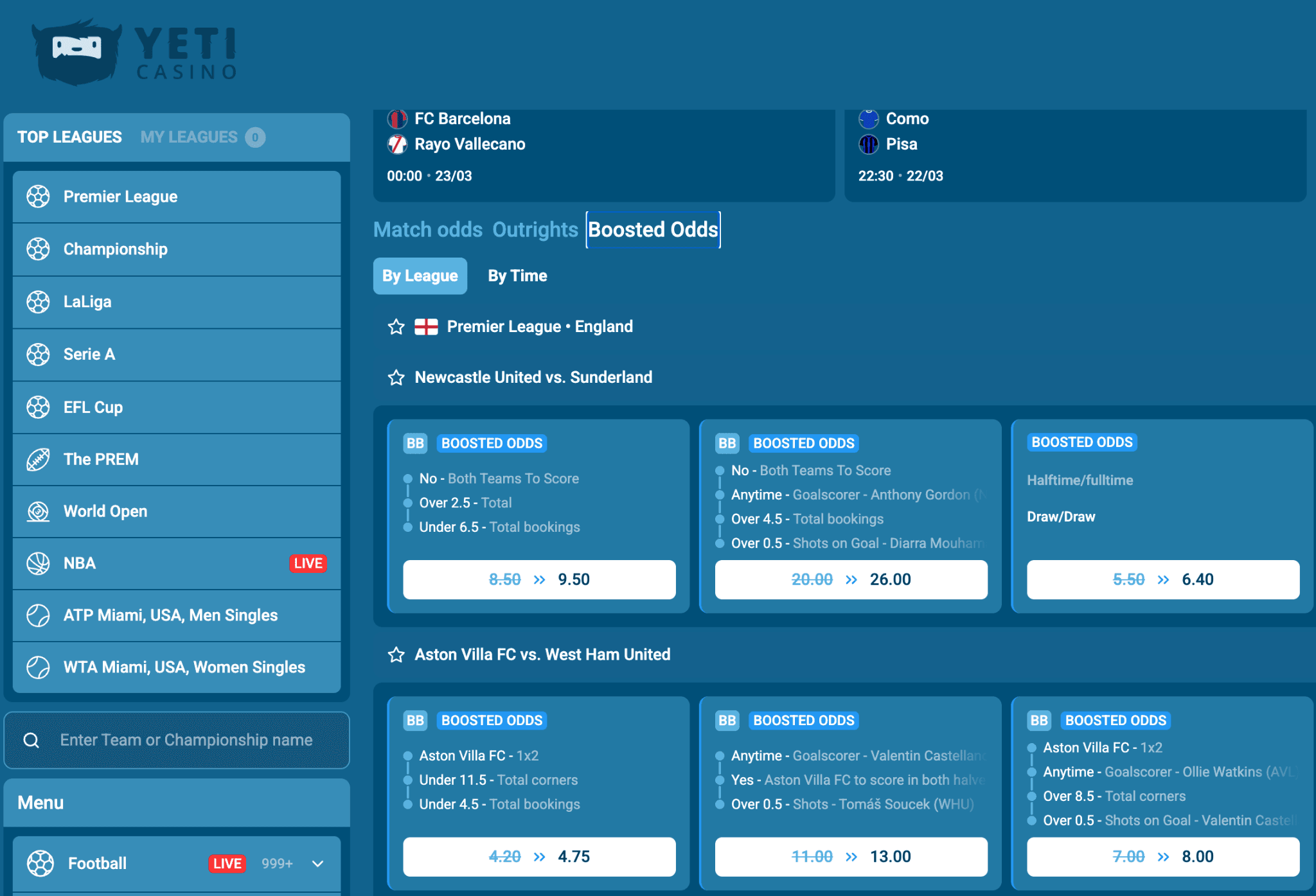Favorite the Newcastle United vs. Sunderland match
Viewport: 1316px width, 896px height.
coord(396,378)
